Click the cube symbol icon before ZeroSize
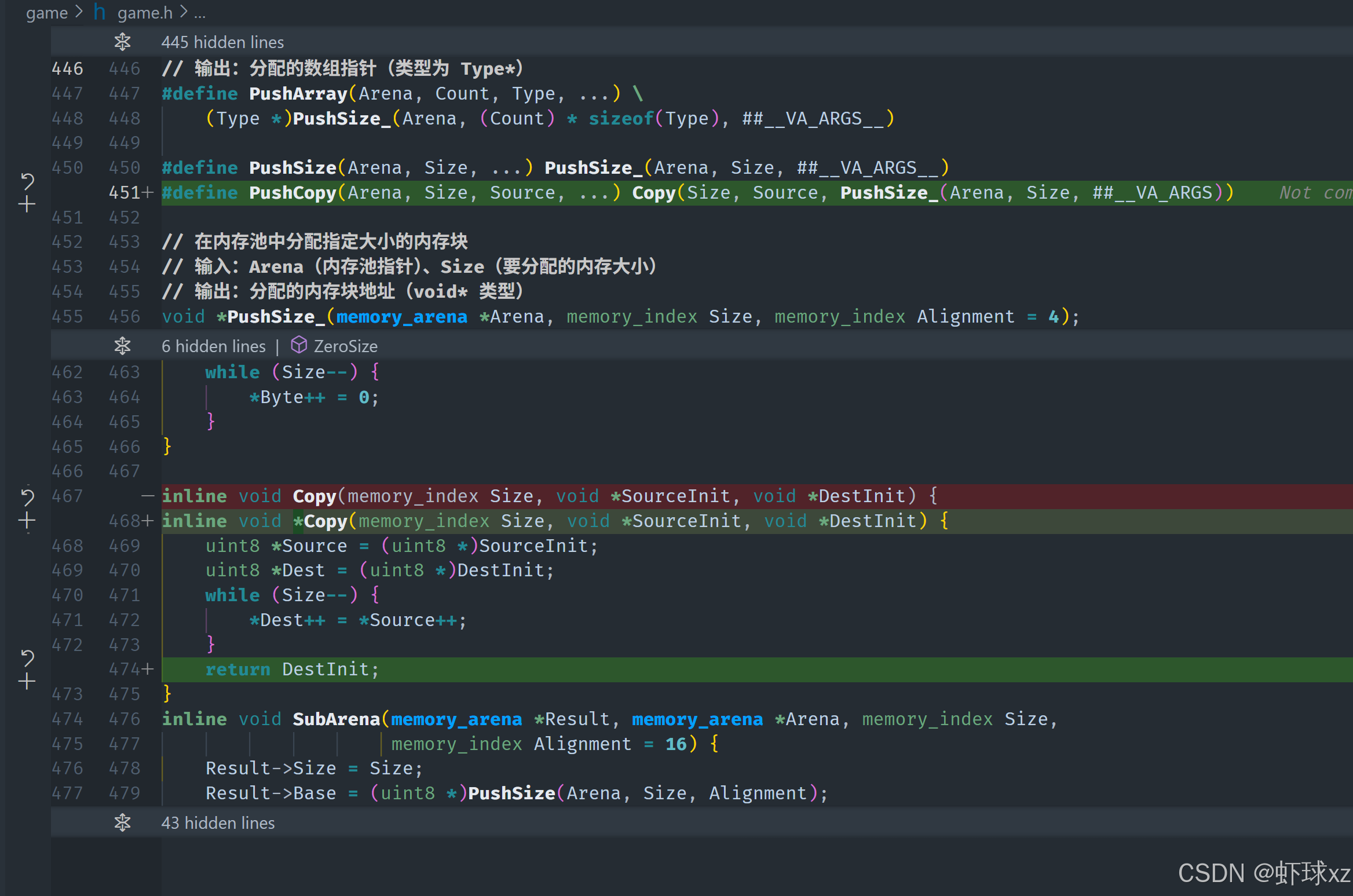Image resolution: width=1353 pixels, height=896 pixels. pyautogui.click(x=298, y=345)
